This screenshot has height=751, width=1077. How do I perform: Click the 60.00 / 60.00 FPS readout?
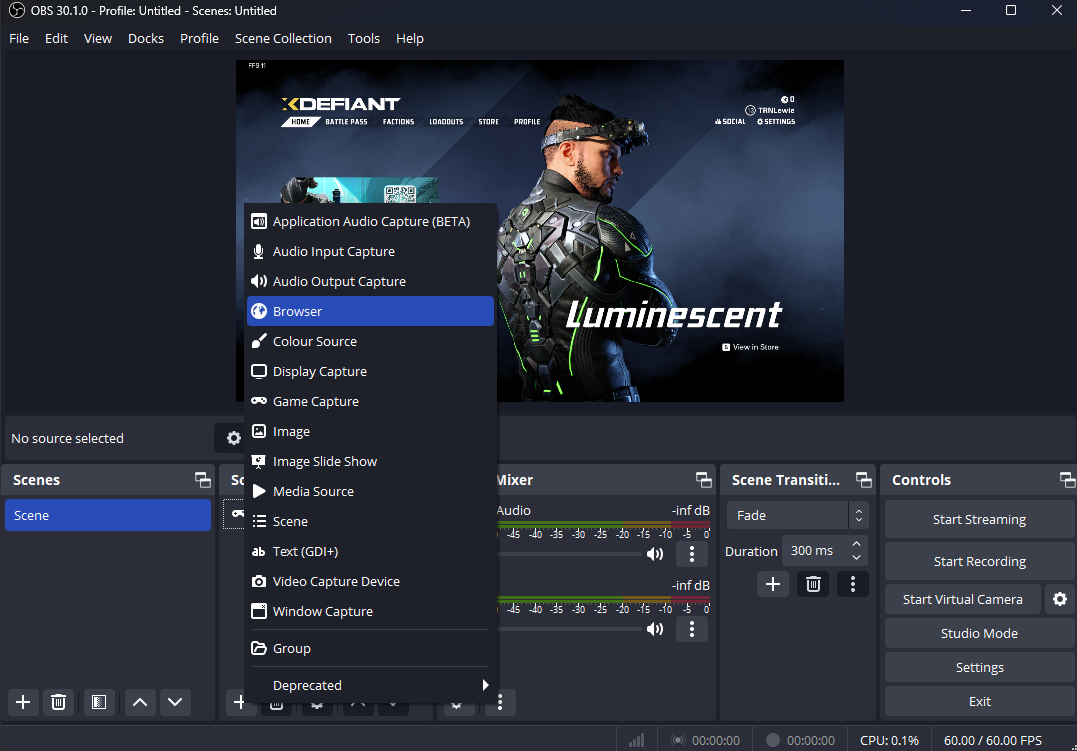tap(993, 741)
